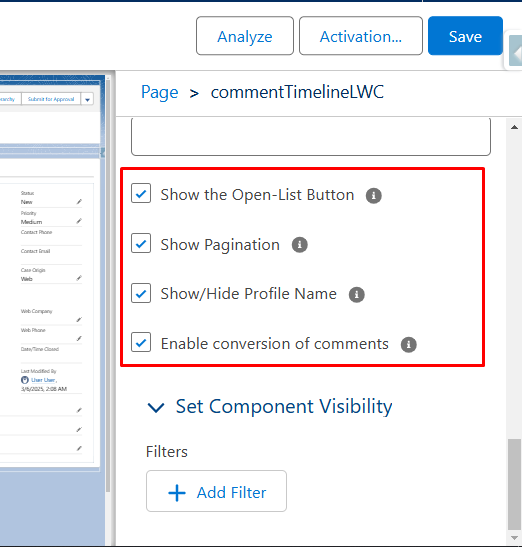
Task: Open info tooltip for Show/Hide Profile Name
Action: [x=357, y=295]
